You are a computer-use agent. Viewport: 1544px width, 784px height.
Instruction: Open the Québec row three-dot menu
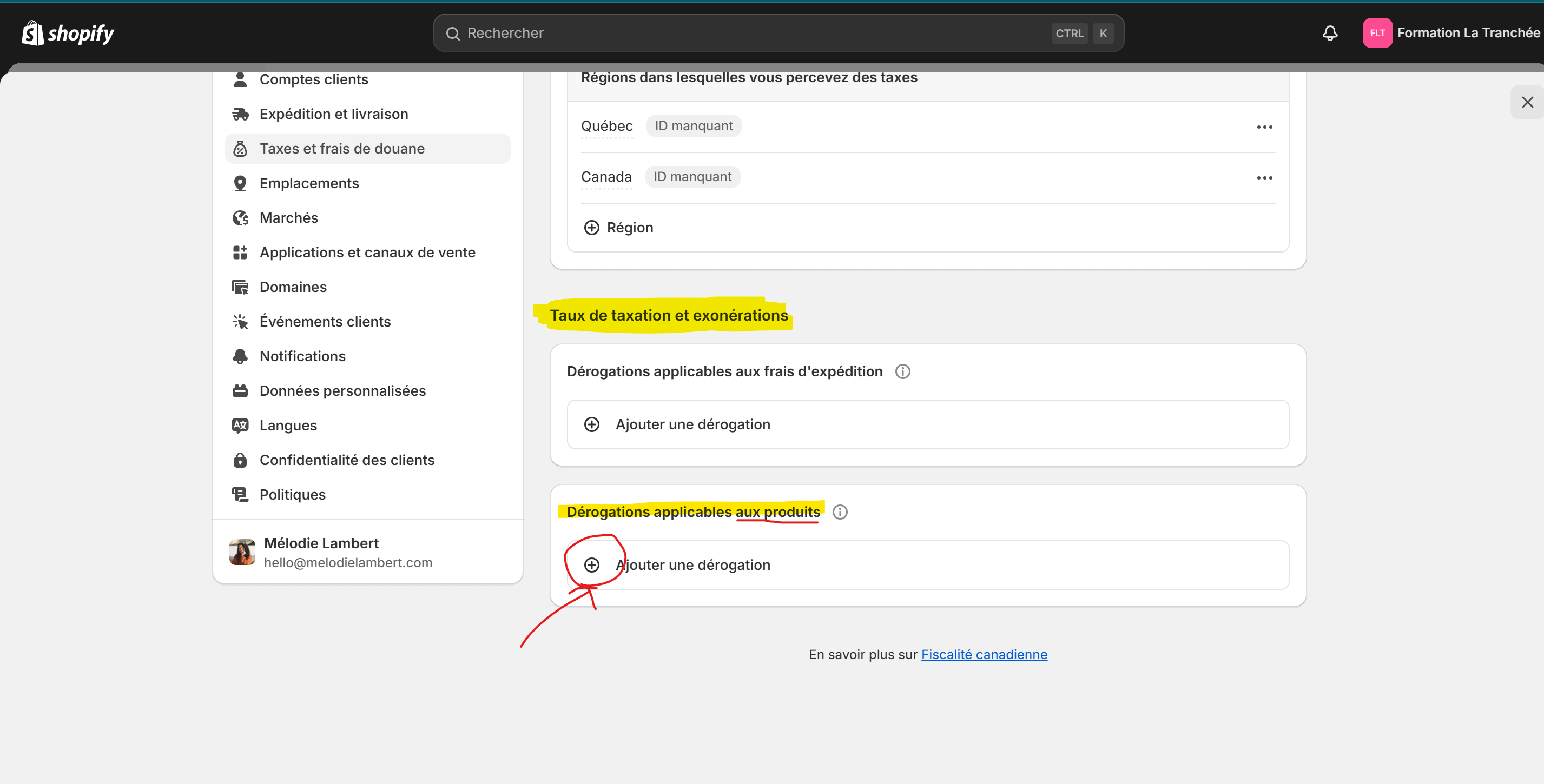click(1264, 127)
